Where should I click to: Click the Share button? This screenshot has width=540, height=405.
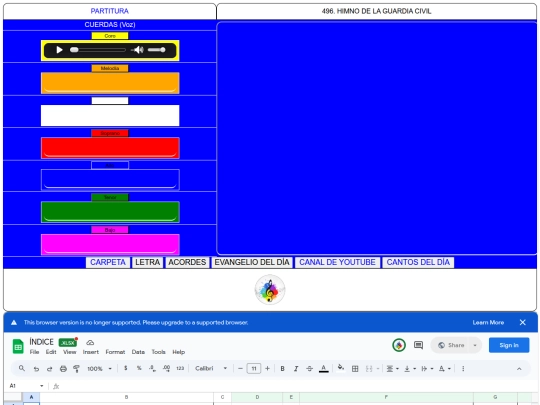click(x=451, y=345)
